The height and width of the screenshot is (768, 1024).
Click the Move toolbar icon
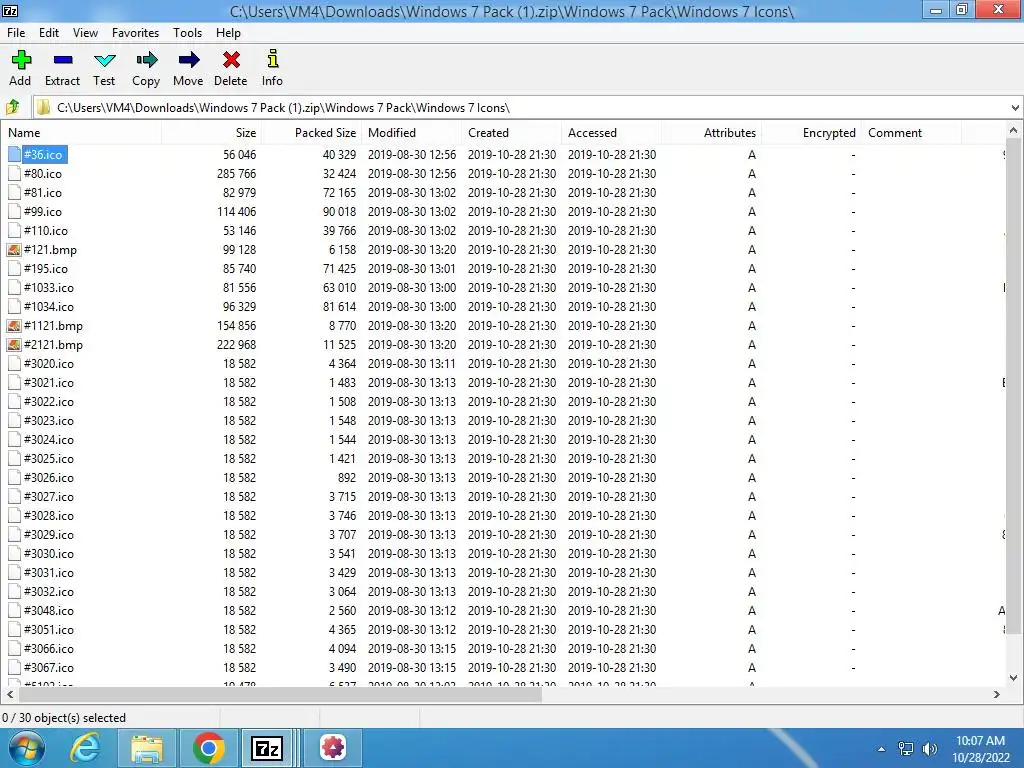click(x=189, y=60)
